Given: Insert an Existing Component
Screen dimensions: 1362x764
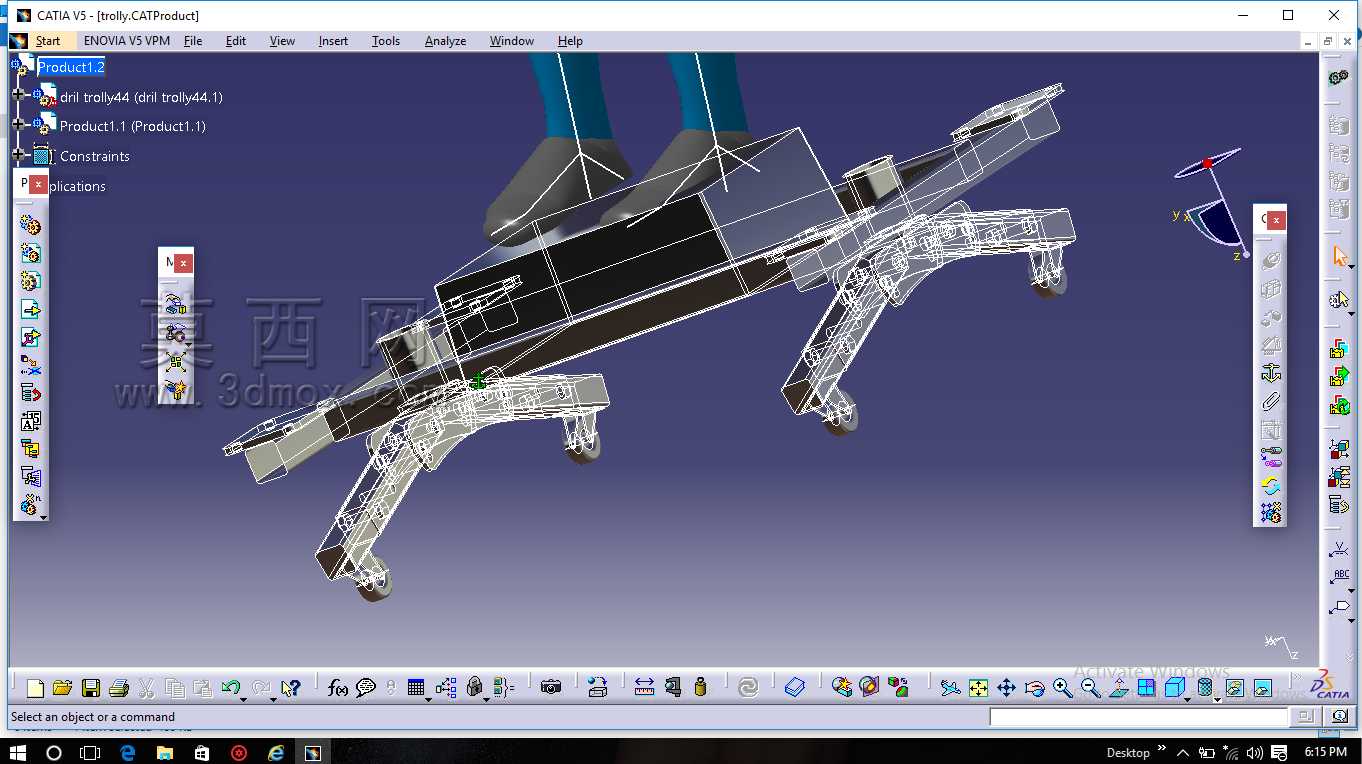Looking at the screenshot, I should point(31,310).
